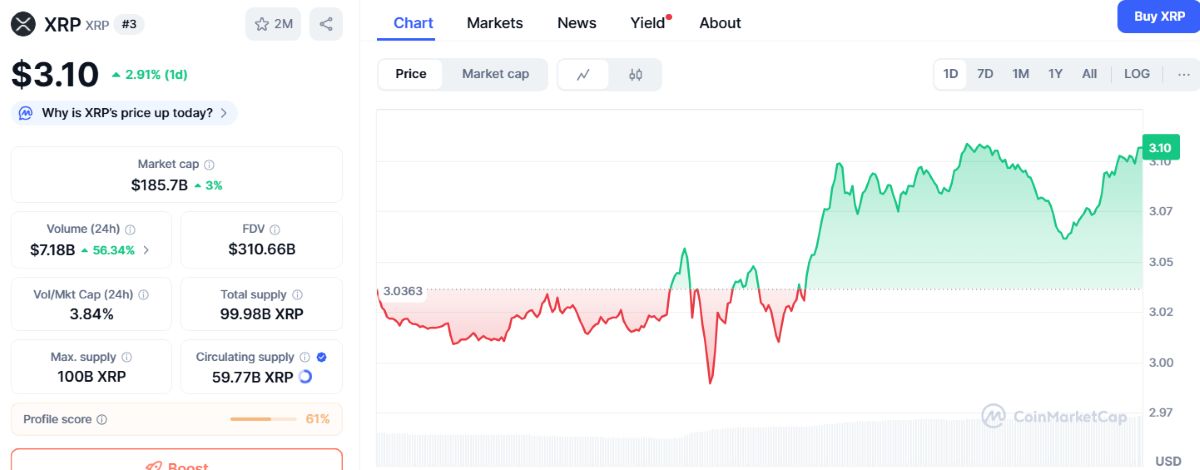This screenshot has height=470, width=1200.
Task: Click the $7.18B volume value
Action: tap(52, 250)
